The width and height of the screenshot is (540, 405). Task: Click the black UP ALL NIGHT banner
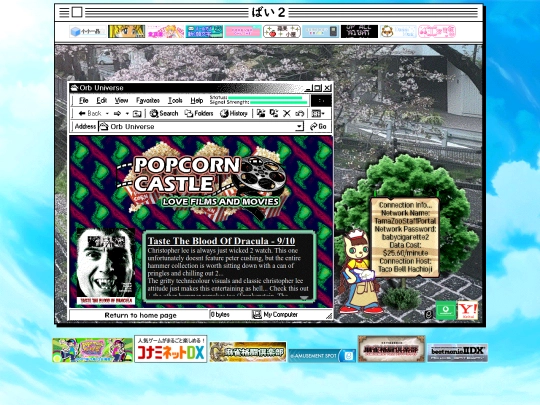tap(359, 31)
